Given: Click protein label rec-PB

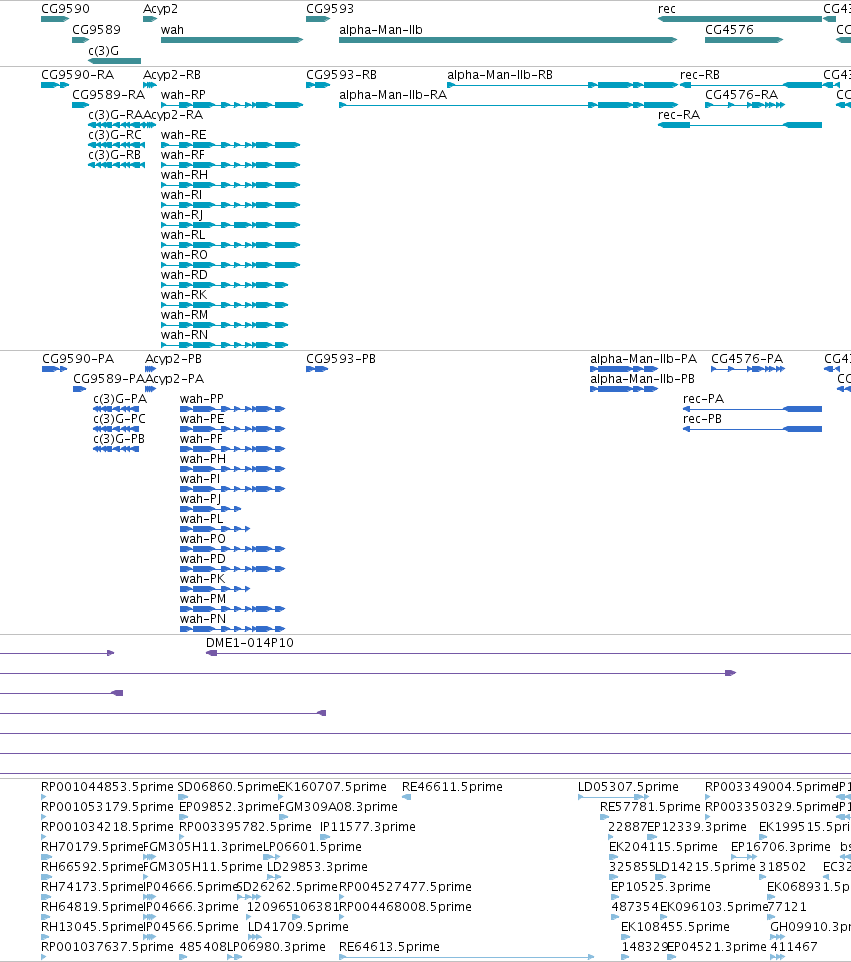Looking at the screenshot, I should click(703, 419).
